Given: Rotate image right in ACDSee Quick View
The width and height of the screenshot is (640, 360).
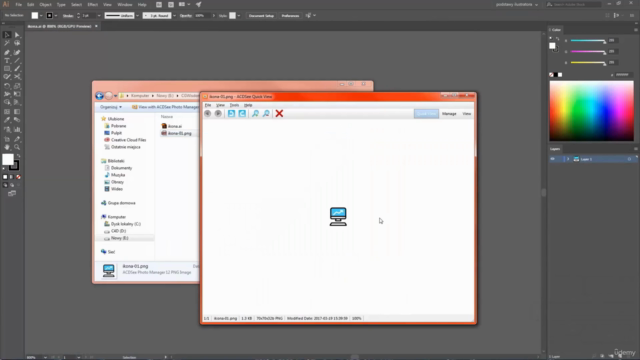Looking at the screenshot, I should (x=242, y=113).
